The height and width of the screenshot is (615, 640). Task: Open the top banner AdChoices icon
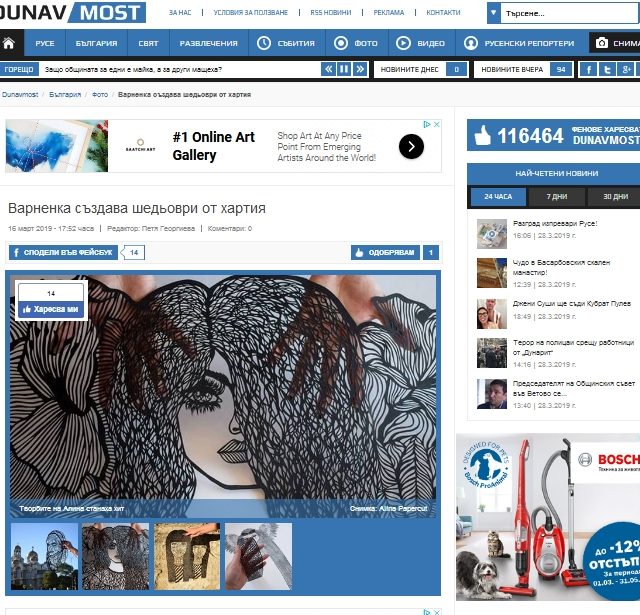(427, 124)
